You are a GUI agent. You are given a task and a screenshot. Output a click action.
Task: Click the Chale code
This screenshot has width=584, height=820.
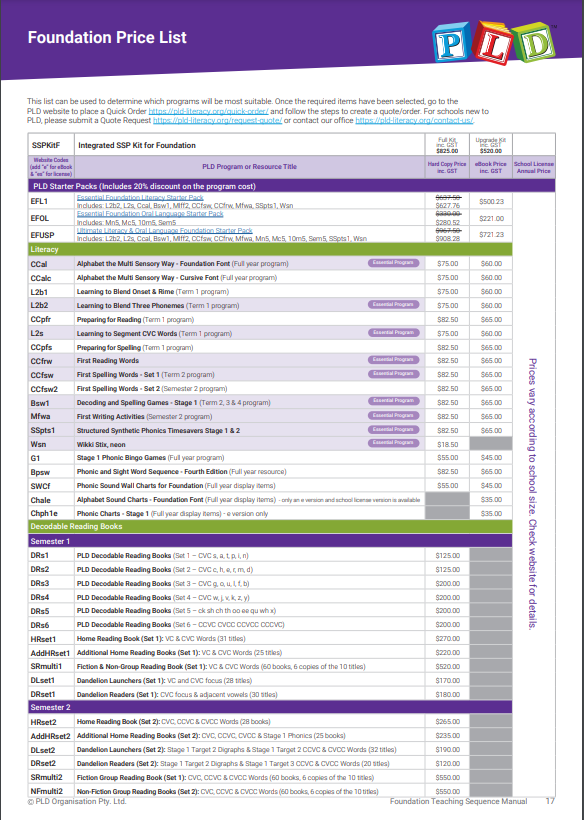click(41, 500)
